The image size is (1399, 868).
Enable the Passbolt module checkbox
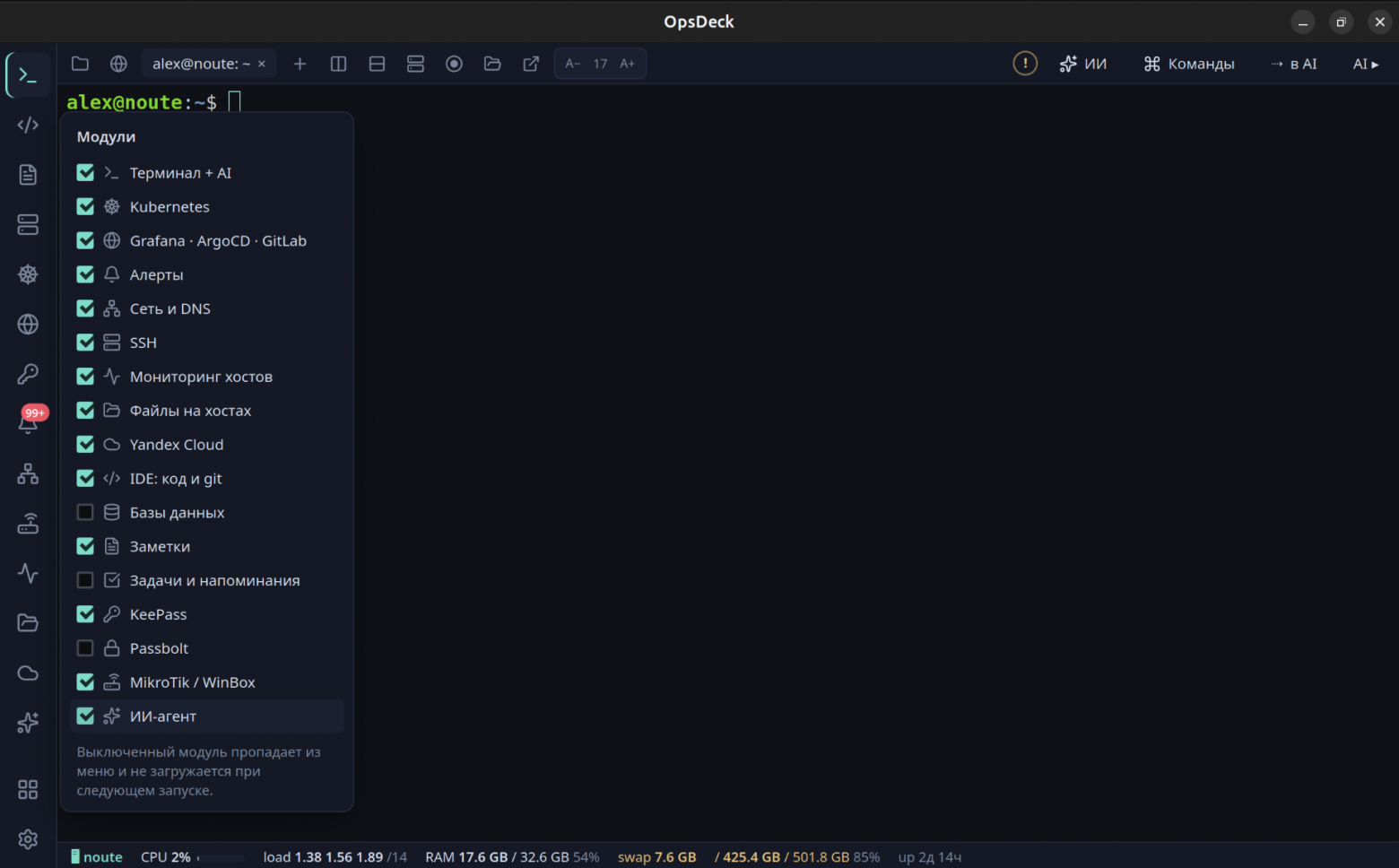[x=85, y=648]
